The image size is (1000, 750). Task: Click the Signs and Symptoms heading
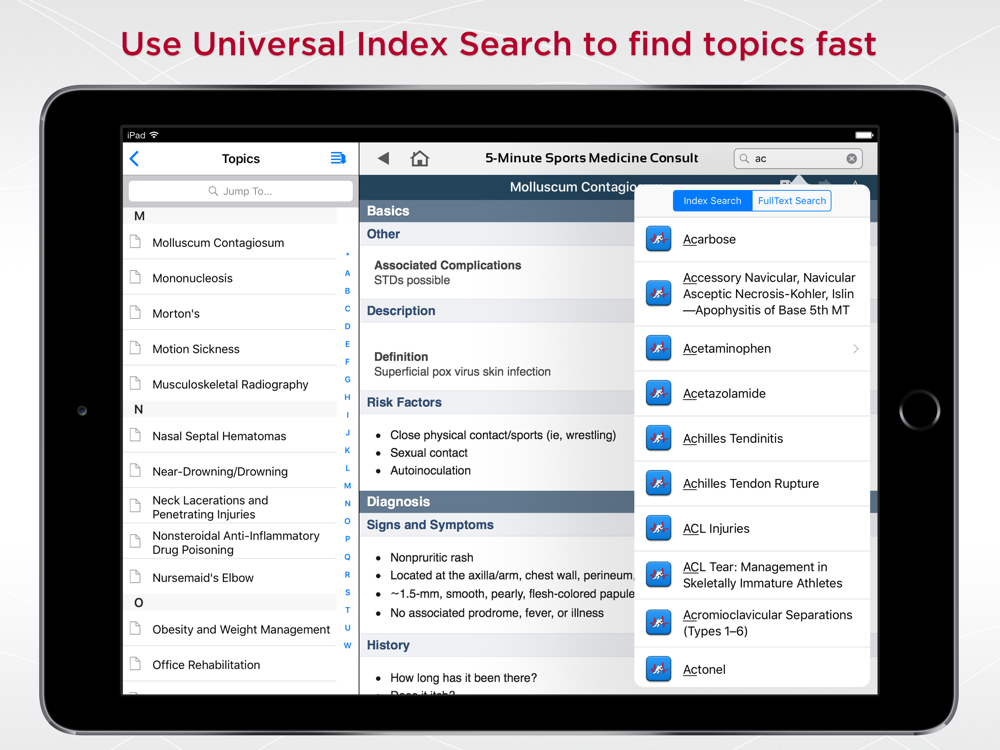tap(430, 525)
